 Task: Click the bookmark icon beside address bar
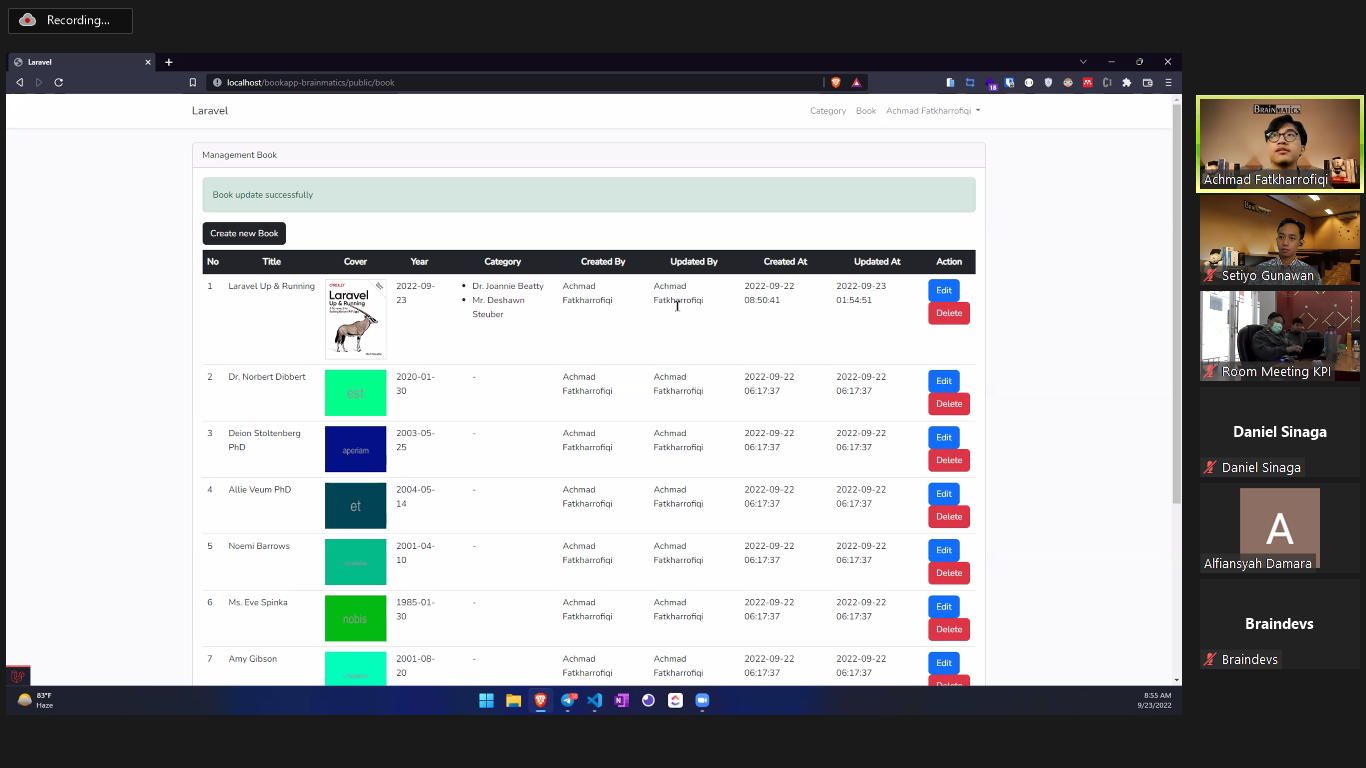tap(193, 82)
